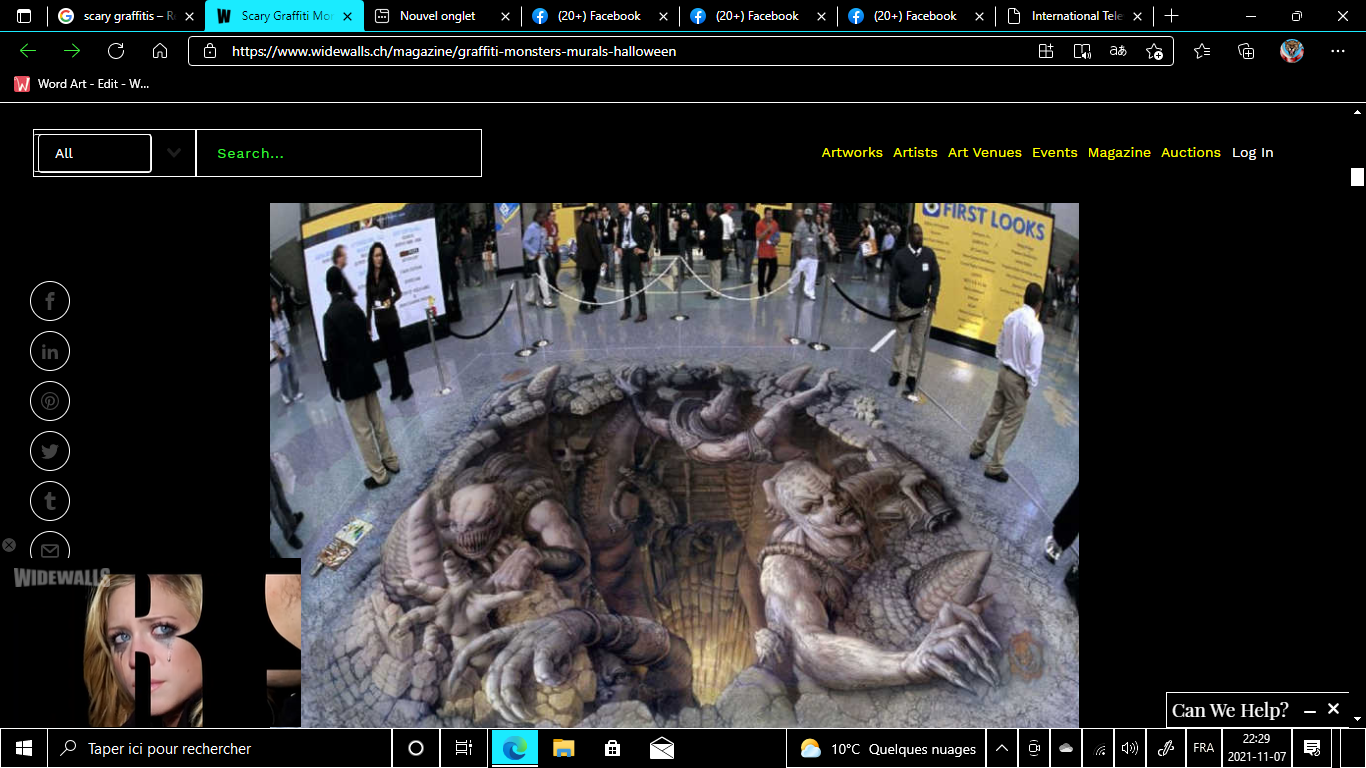Share the article on Facebook
This screenshot has width=1366, height=768.
tap(50, 301)
